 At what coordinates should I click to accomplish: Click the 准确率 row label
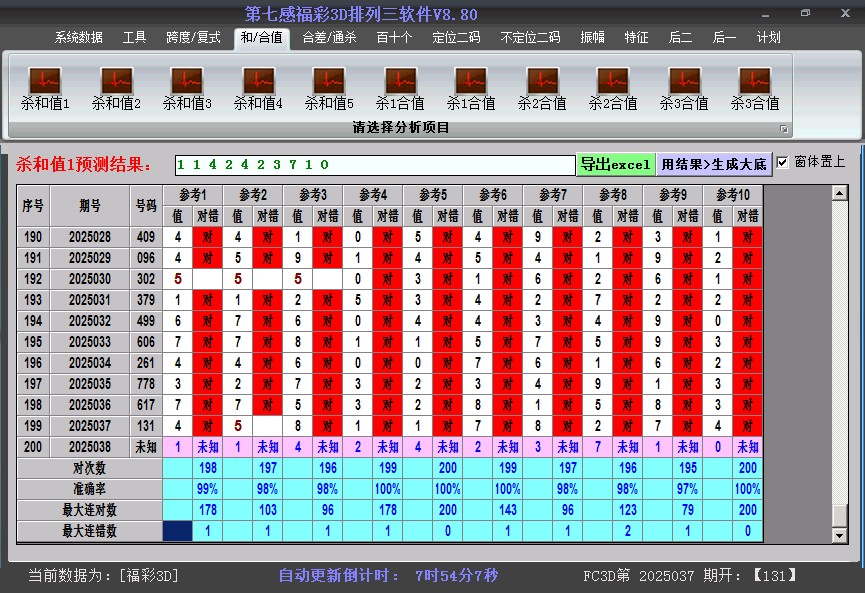(x=89, y=489)
